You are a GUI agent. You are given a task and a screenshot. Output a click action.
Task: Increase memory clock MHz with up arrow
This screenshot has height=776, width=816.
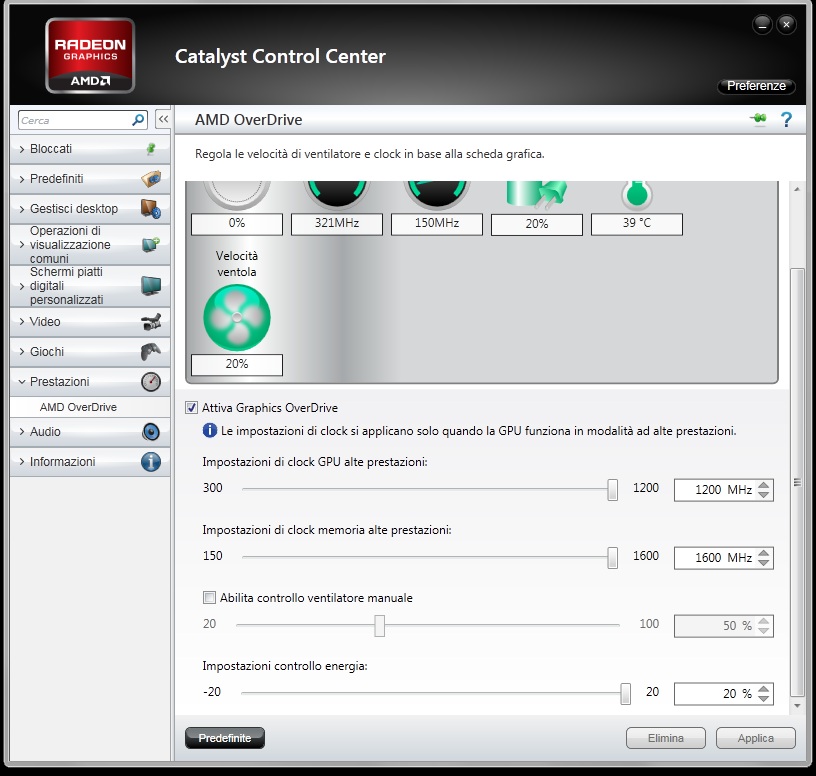click(763, 553)
